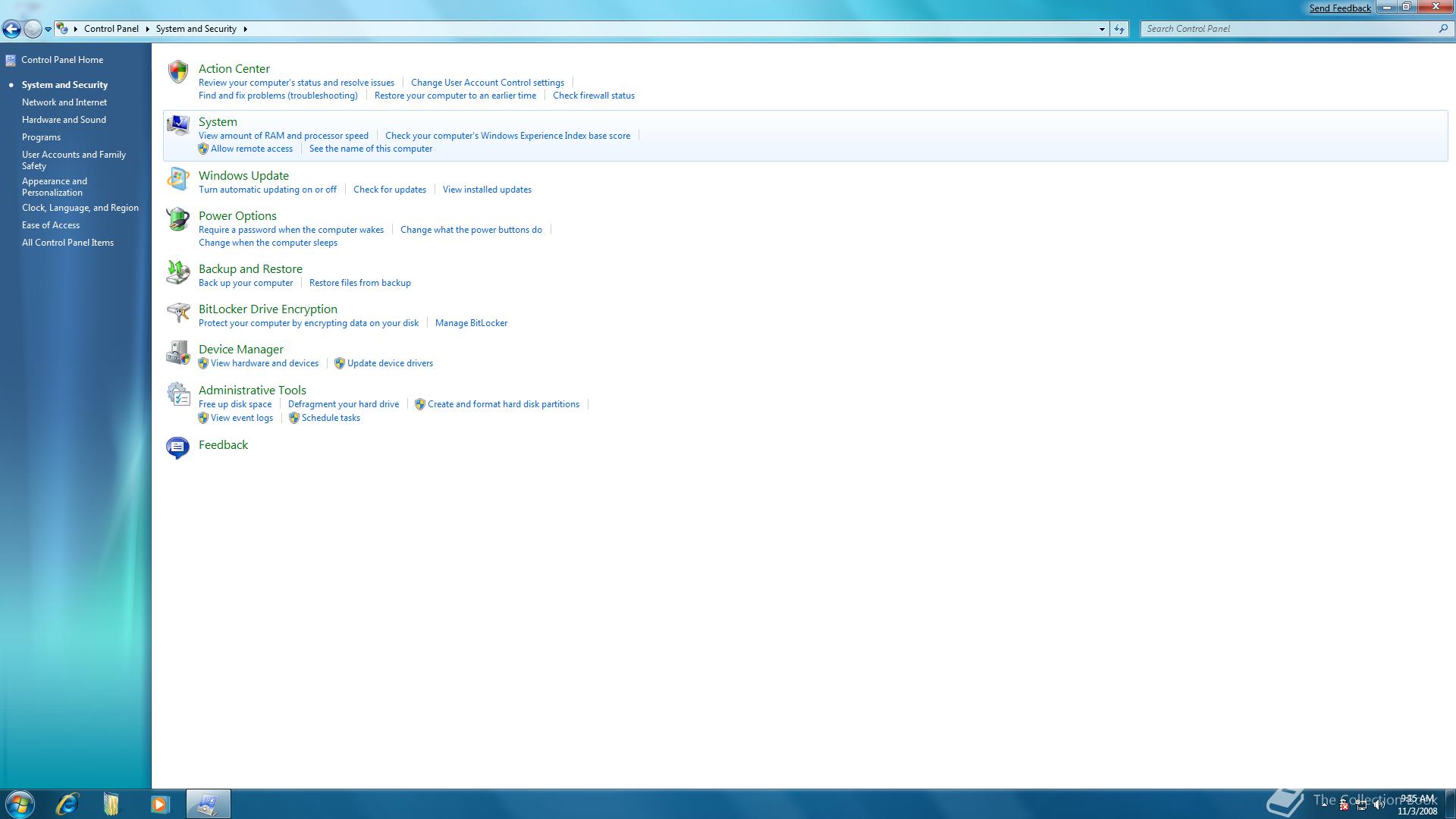Open Appearance and Personalization
This screenshot has width=1456, height=819.
tap(55, 187)
